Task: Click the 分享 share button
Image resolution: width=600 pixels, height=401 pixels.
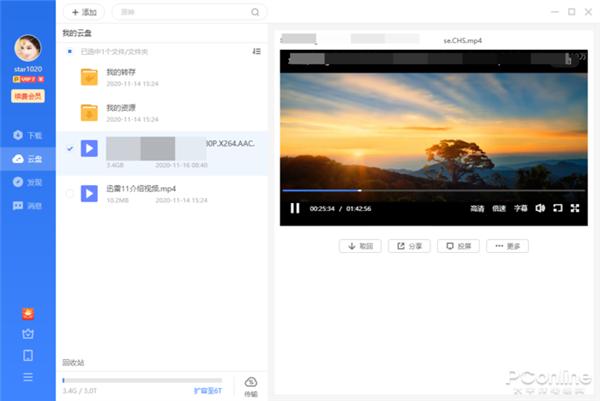Action: [x=409, y=246]
